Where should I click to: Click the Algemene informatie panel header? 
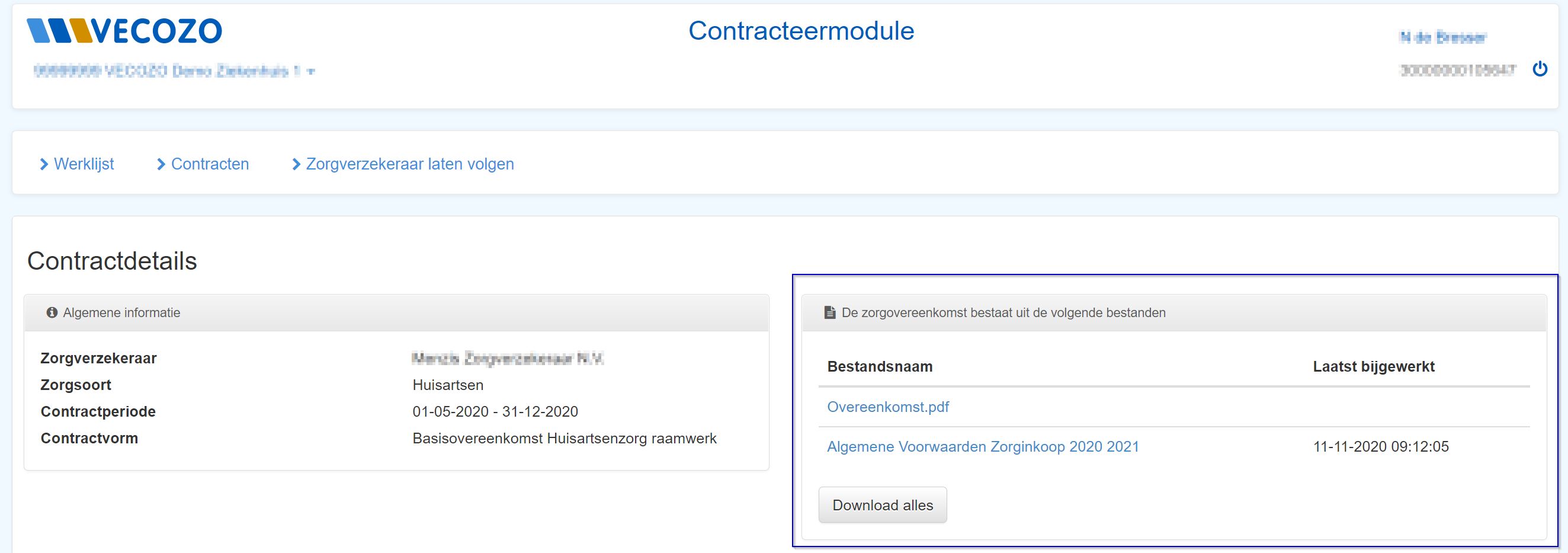click(x=396, y=313)
